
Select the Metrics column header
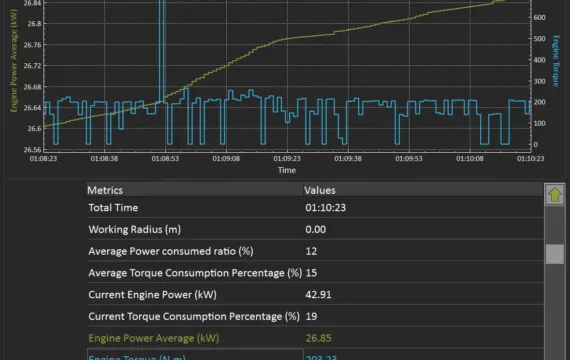click(x=195, y=190)
